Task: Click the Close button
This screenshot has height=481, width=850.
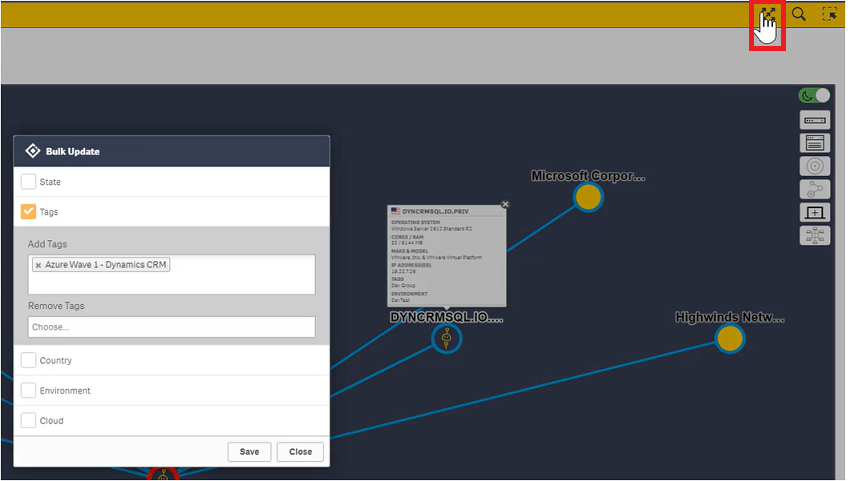Action: (x=300, y=452)
